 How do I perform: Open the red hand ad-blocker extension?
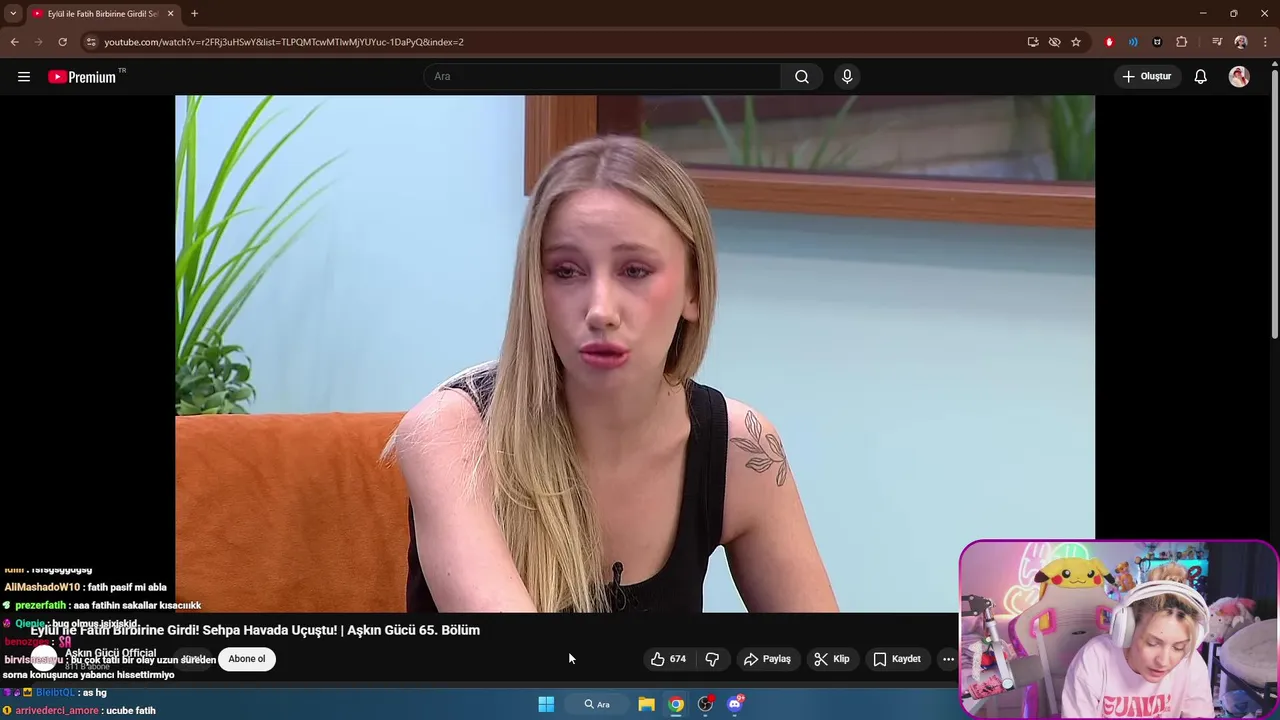1109,42
